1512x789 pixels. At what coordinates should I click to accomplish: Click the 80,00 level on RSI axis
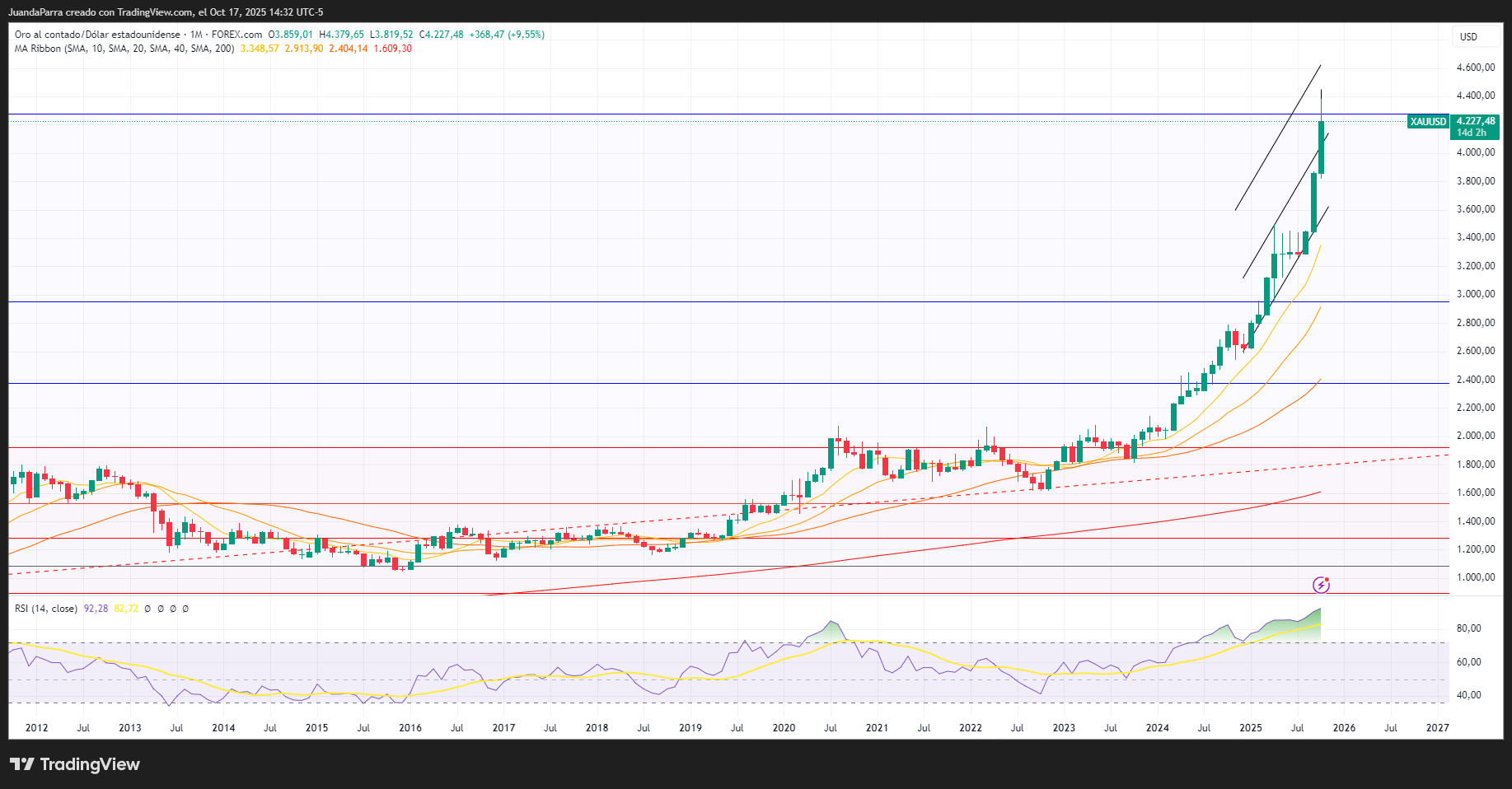point(1468,628)
